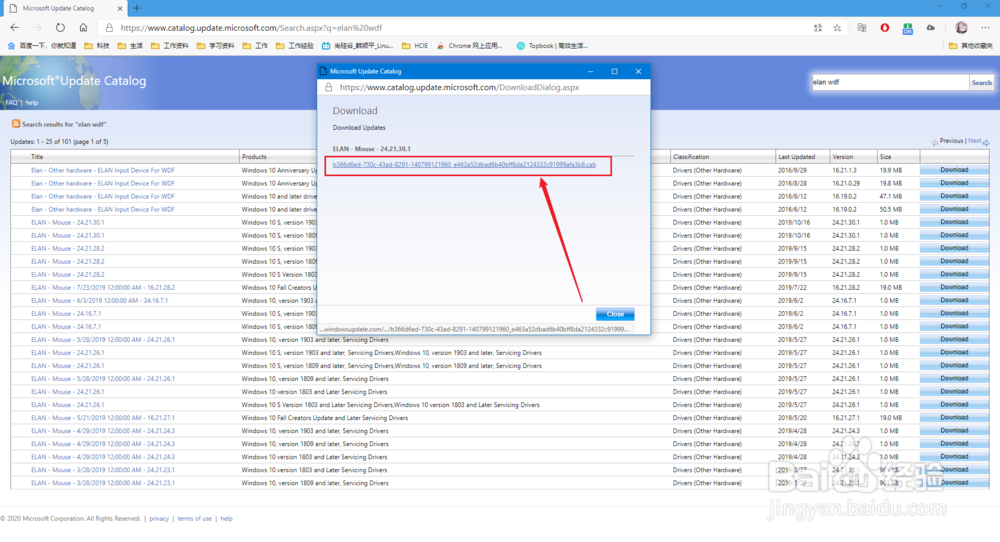Image resolution: width=1000 pixels, height=542 pixels.
Task: Open the user profile avatar
Action: (x=961, y=27)
